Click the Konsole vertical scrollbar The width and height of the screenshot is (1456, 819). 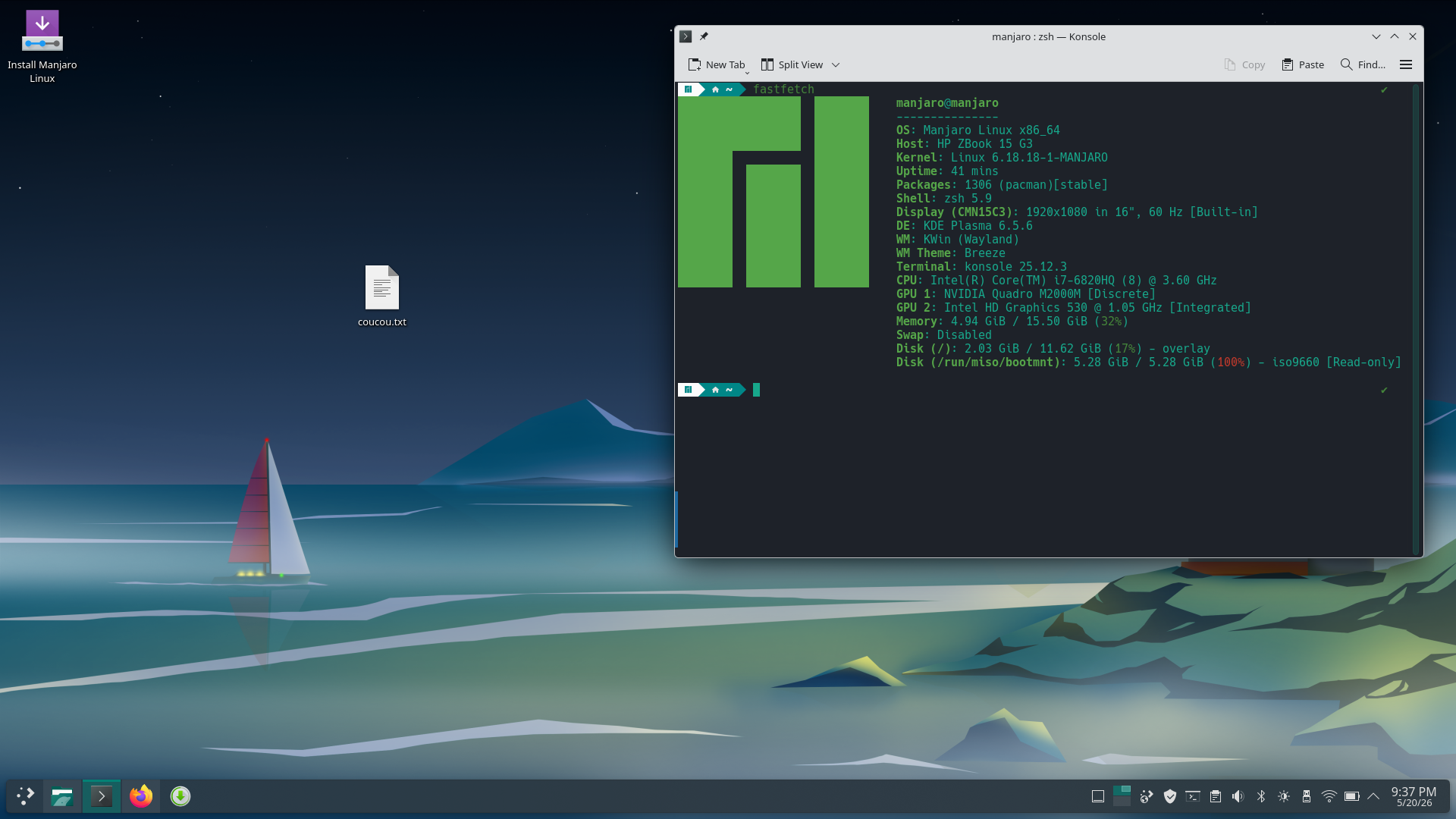(x=1416, y=318)
